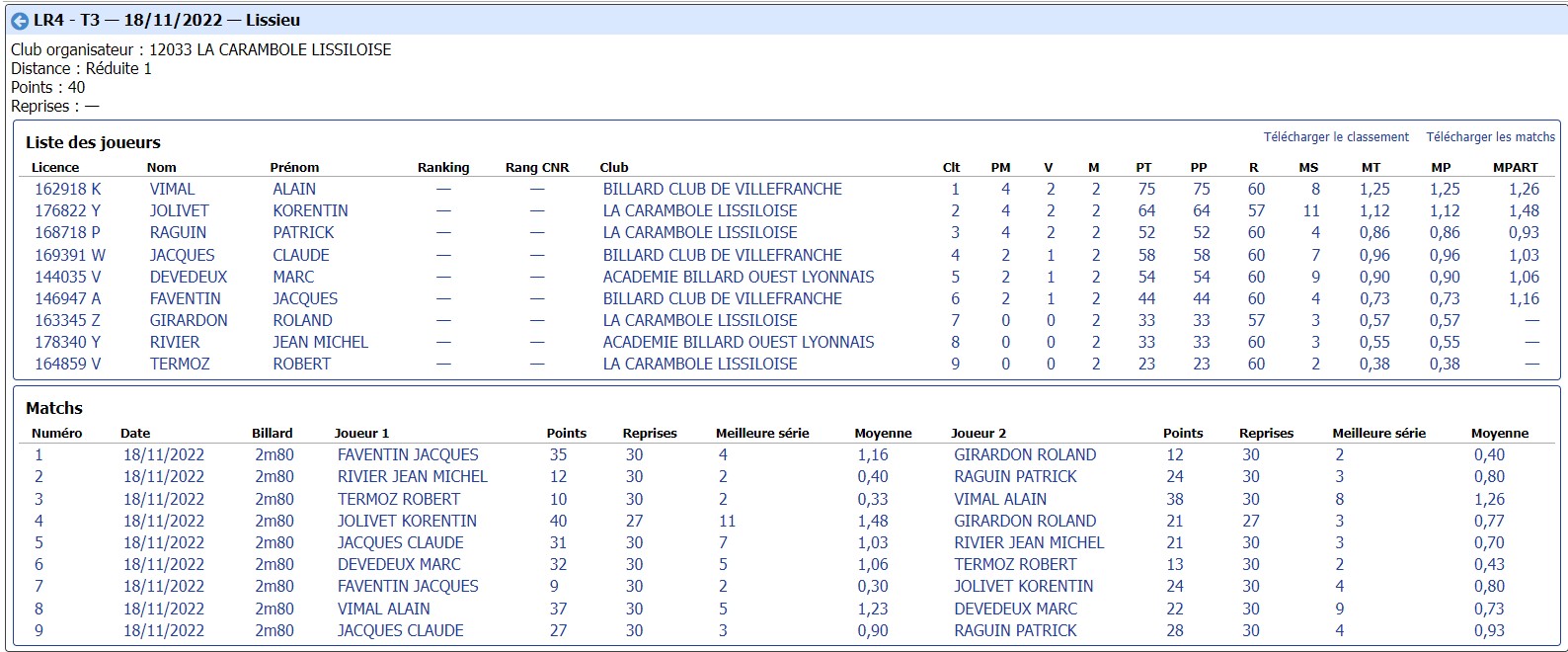Click TERMOZ ROBERT as Joueur 2 in match 6
This screenshot has width=1568, height=652.
tap(1015, 564)
